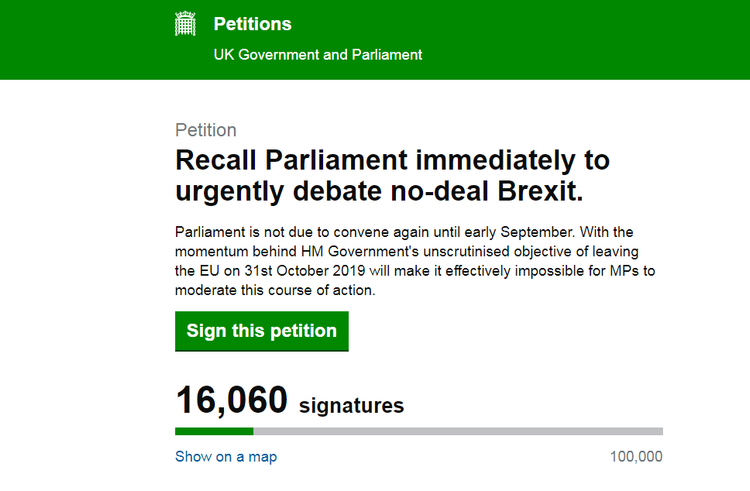This screenshot has height=491, width=750.
Task: Click an empty area of the green header banner
Action: [574, 38]
